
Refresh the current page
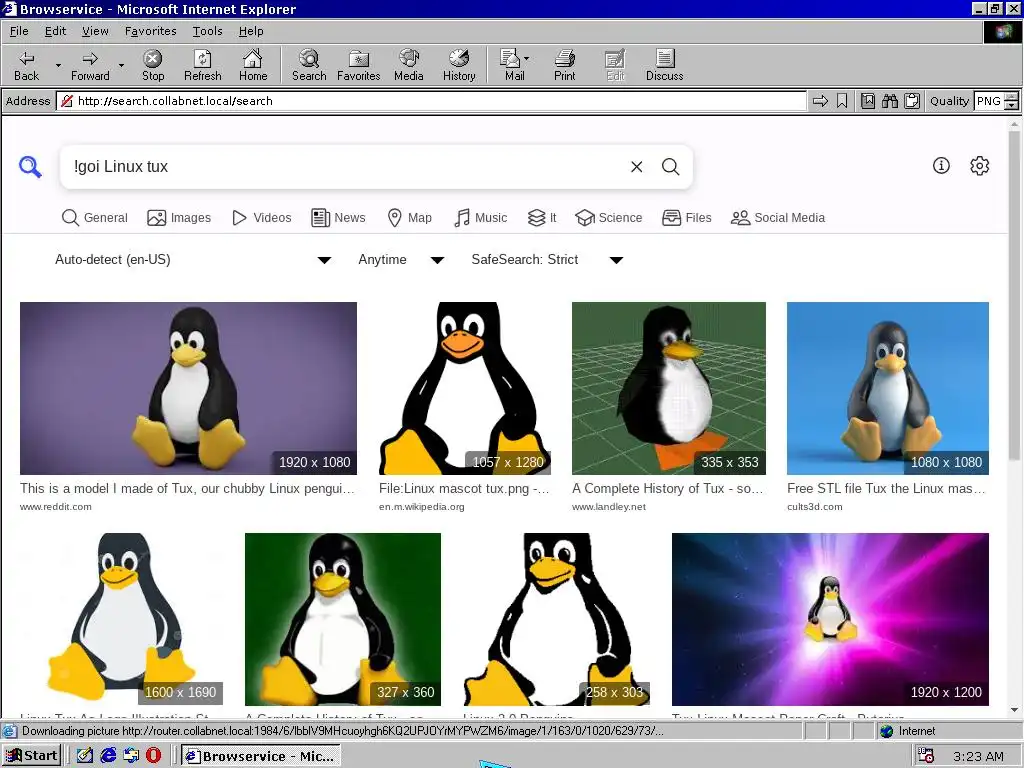(x=202, y=65)
